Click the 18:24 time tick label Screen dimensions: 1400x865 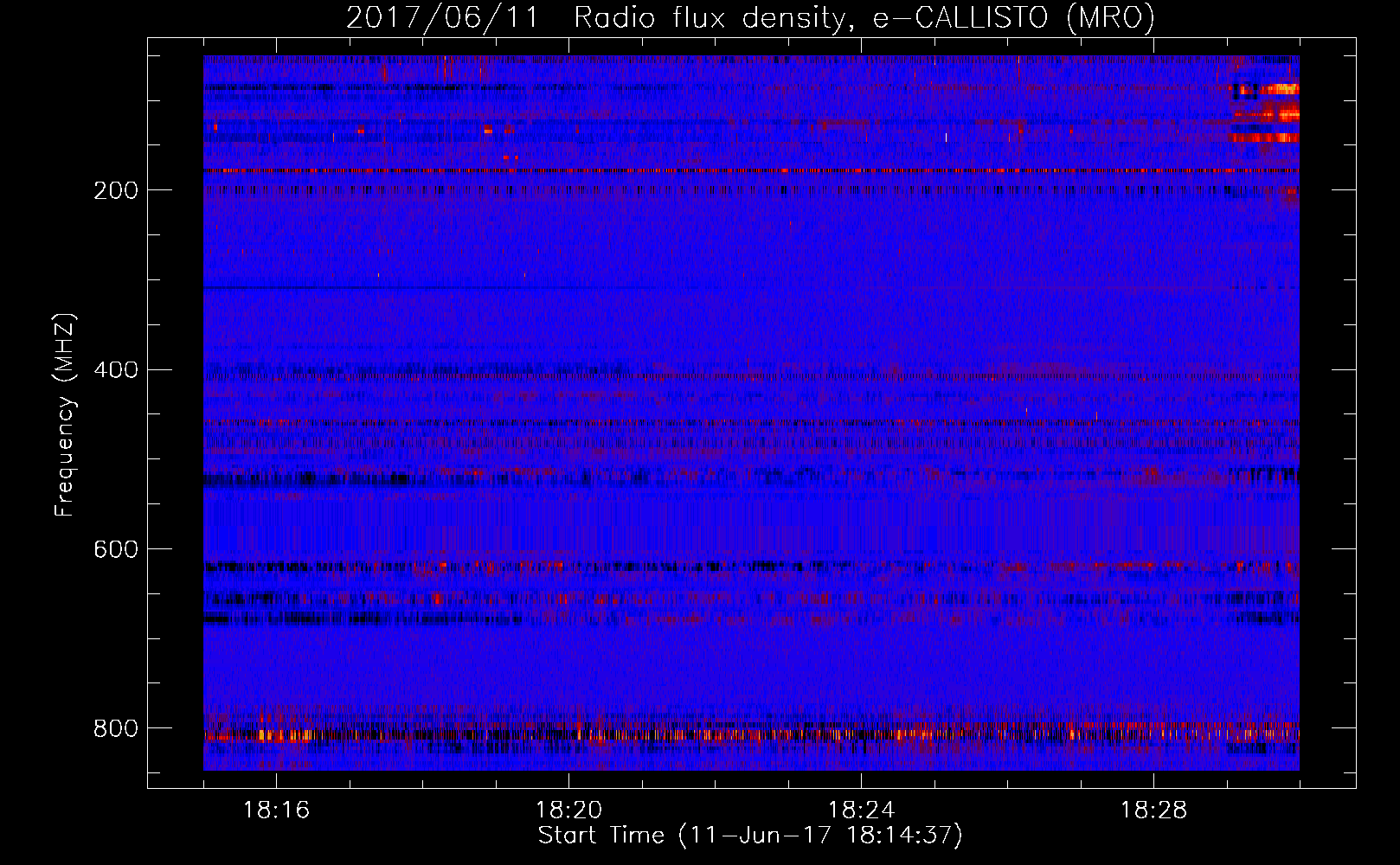coord(861,811)
